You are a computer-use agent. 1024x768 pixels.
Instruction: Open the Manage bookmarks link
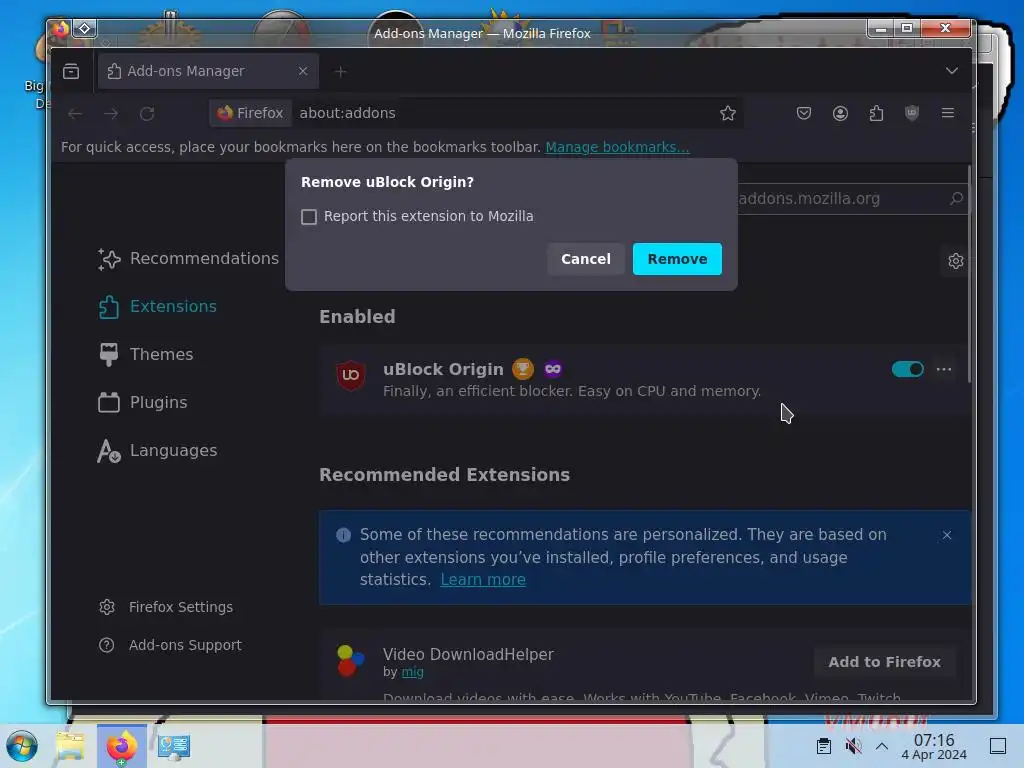tap(617, 147)
